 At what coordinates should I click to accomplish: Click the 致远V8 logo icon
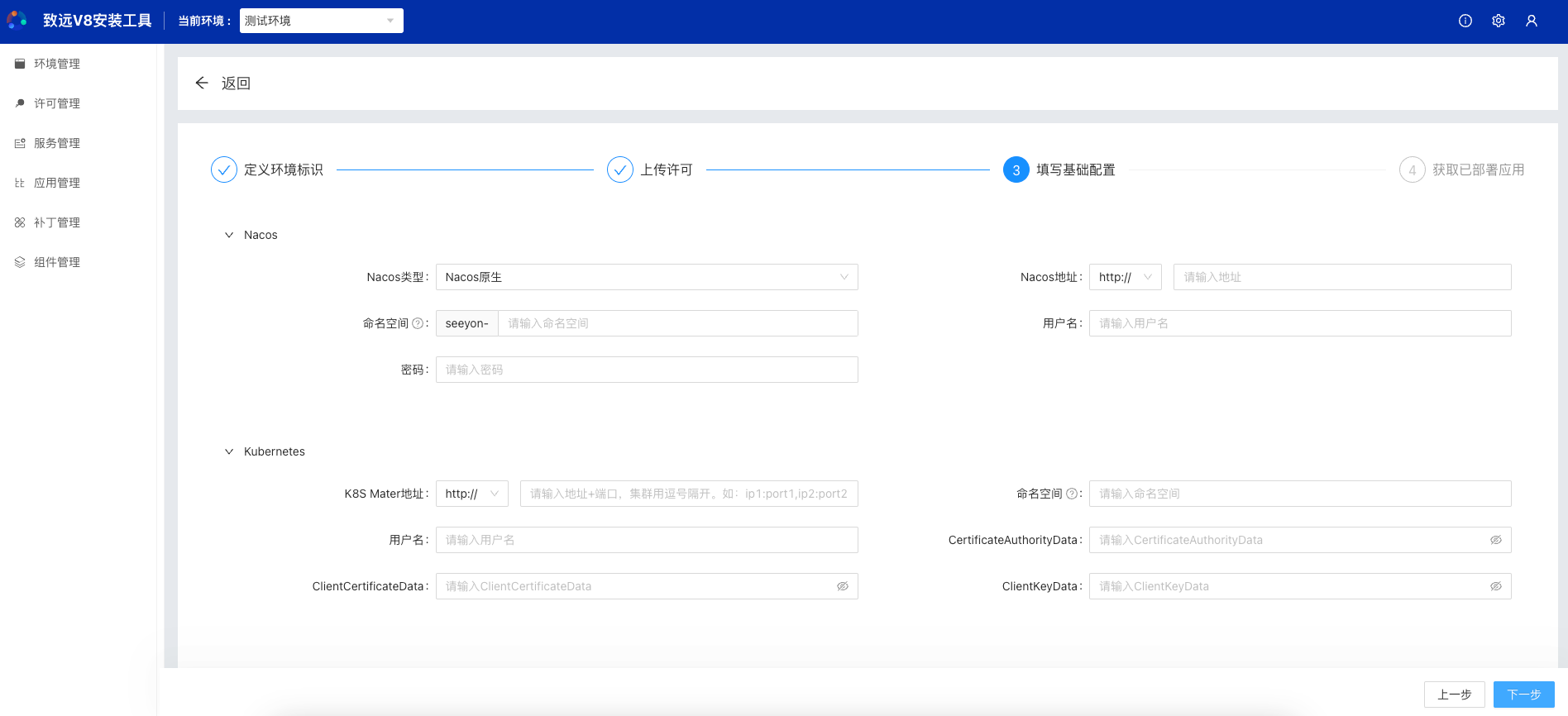17,20
